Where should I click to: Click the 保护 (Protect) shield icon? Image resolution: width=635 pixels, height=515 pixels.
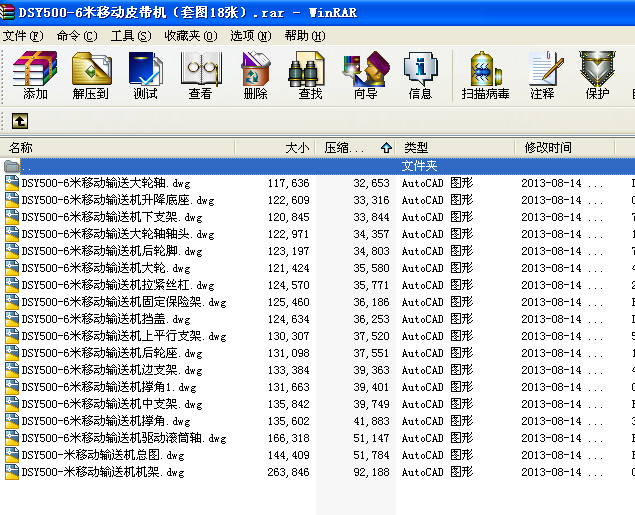pos(597,76)
